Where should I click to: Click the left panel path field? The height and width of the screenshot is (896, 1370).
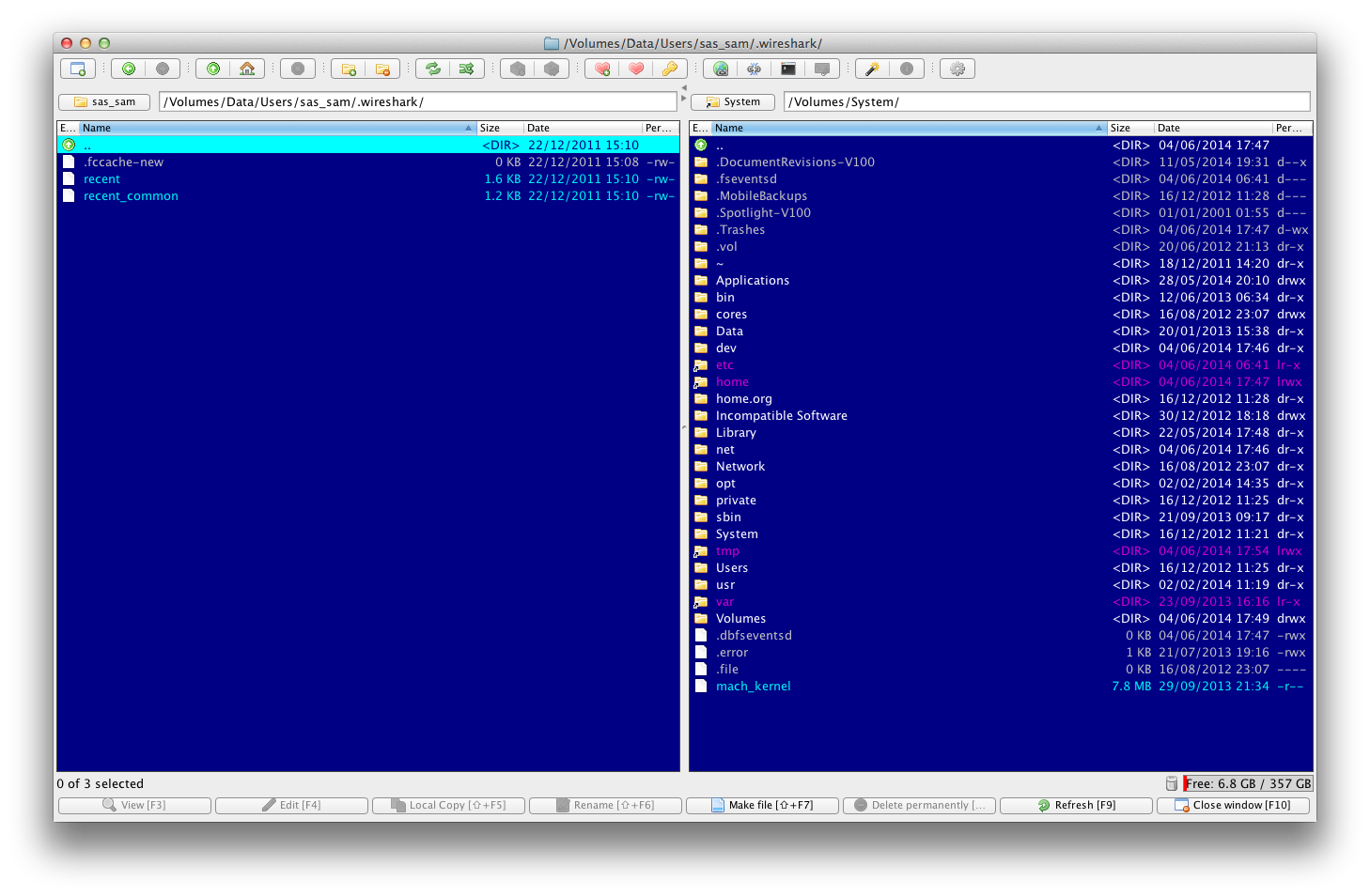click(x=417, y=101)
